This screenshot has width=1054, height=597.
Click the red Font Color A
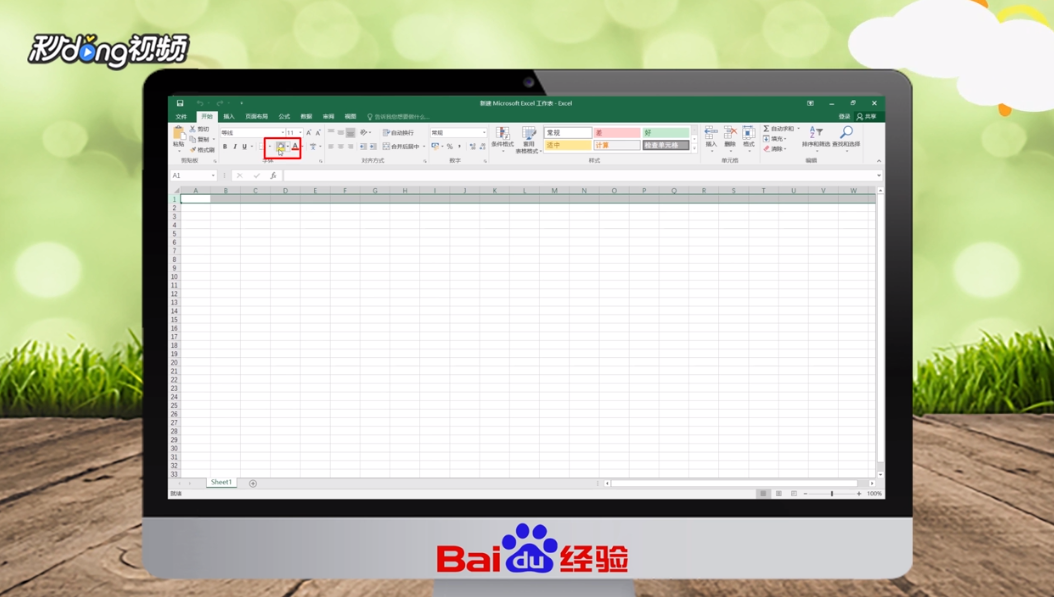pos(294,146)
